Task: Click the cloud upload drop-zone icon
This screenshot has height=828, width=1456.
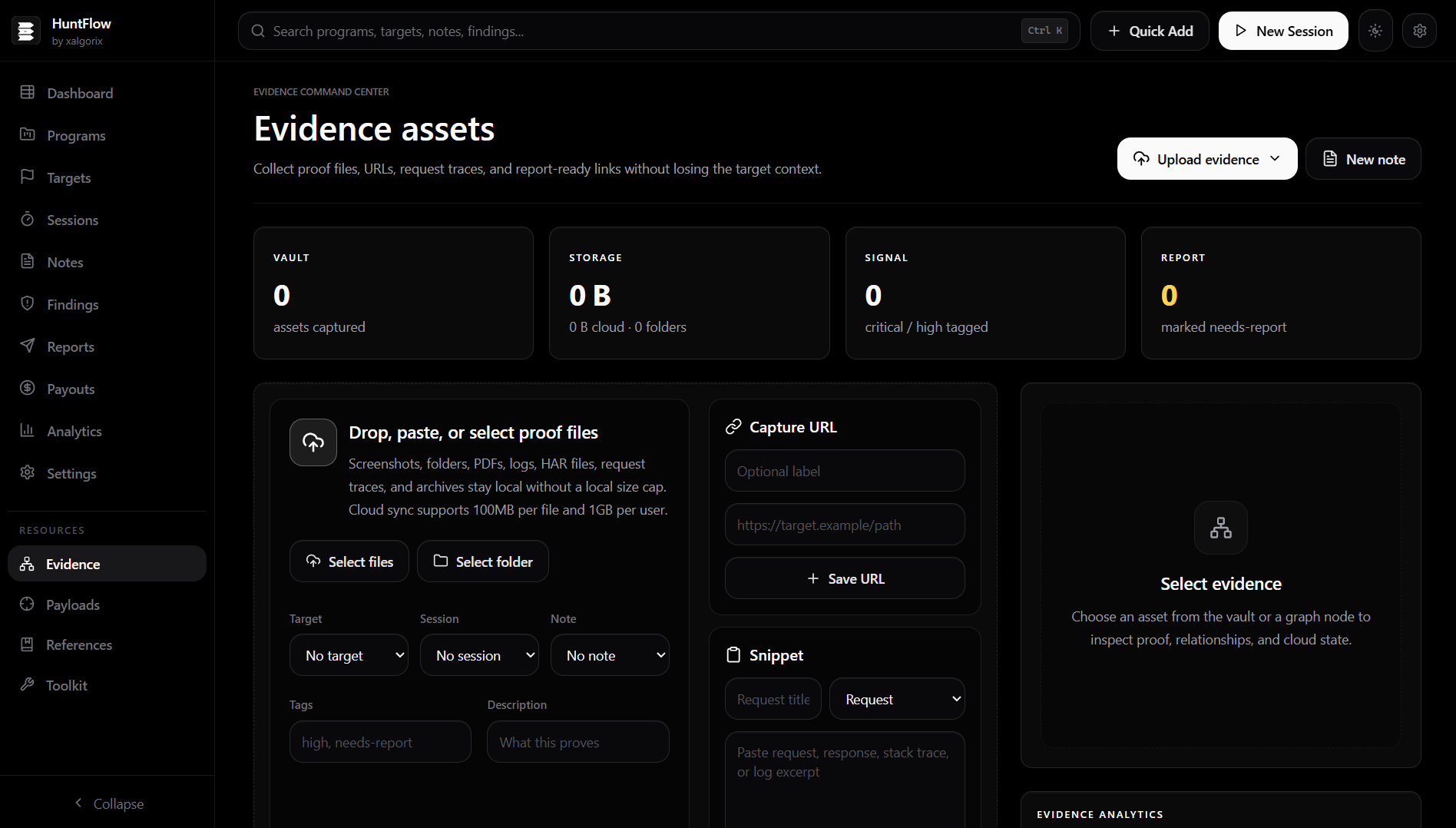Action: pos(313,442)
